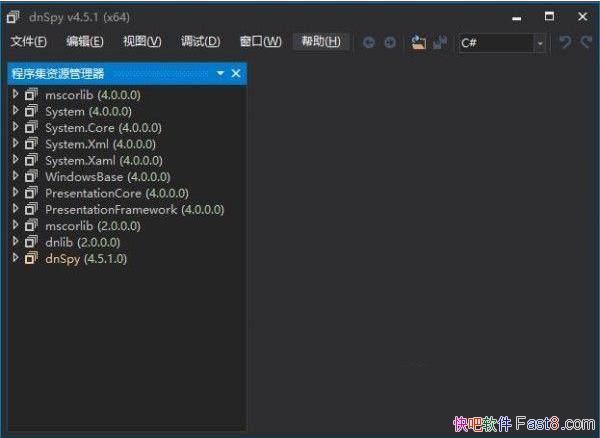The height and width of the screenshot is (438, 600).
Task: Click the assembly icon beside System (4.0.0.0)
Action: (x=31, y=111)
